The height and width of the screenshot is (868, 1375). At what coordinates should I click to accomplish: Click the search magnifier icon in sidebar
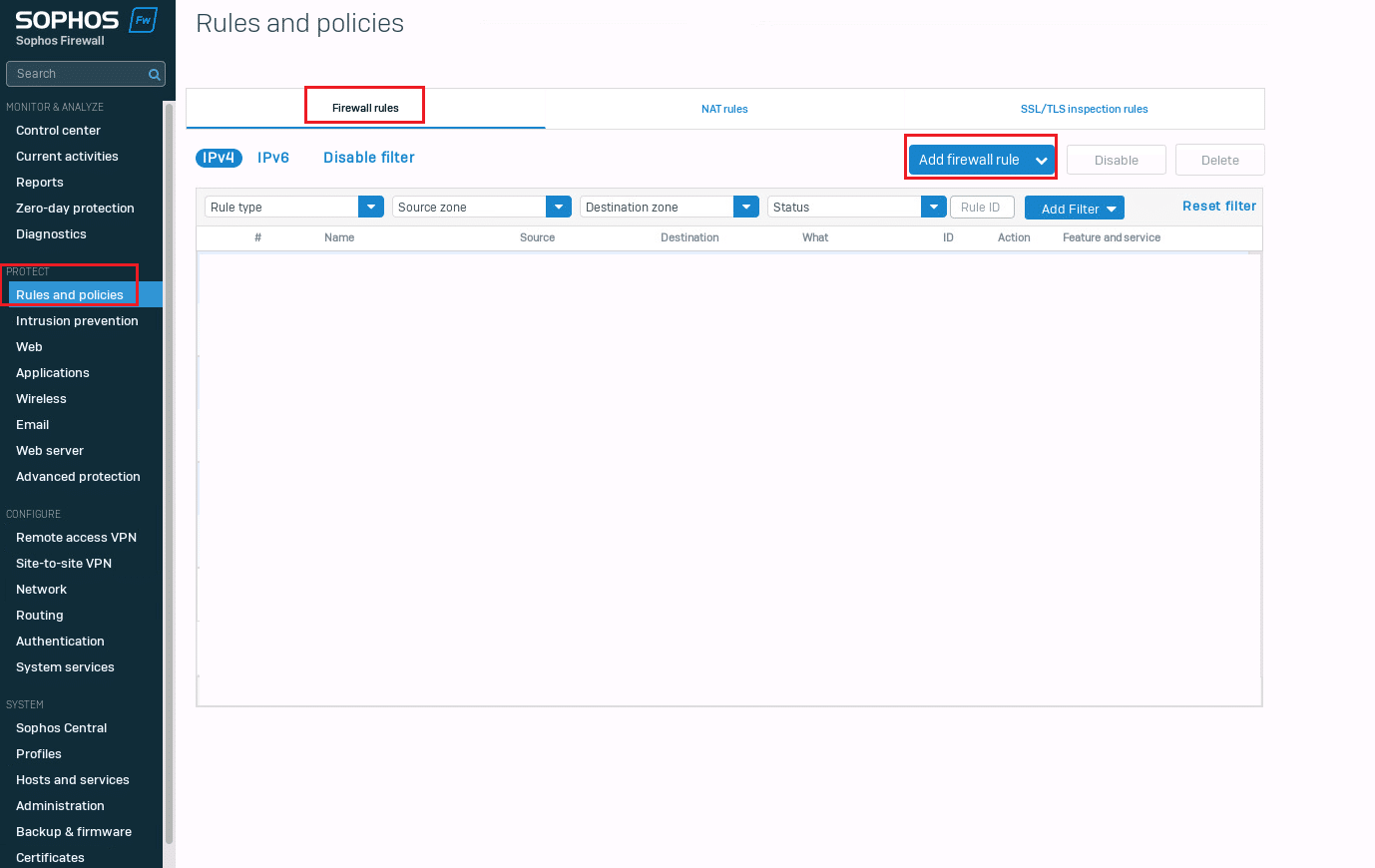pyautogui.click(x=154, y=74)
